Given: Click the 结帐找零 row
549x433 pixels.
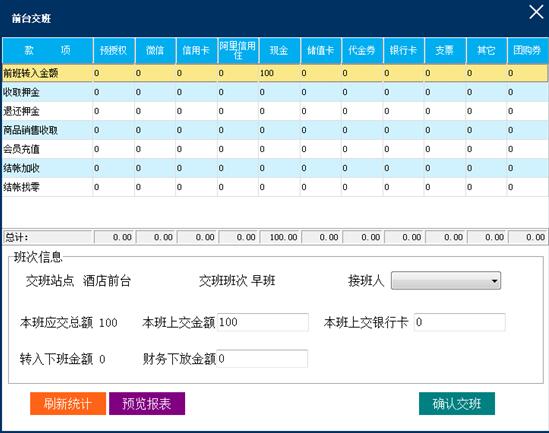Looking at the screenshot, I should pos(275,187).
